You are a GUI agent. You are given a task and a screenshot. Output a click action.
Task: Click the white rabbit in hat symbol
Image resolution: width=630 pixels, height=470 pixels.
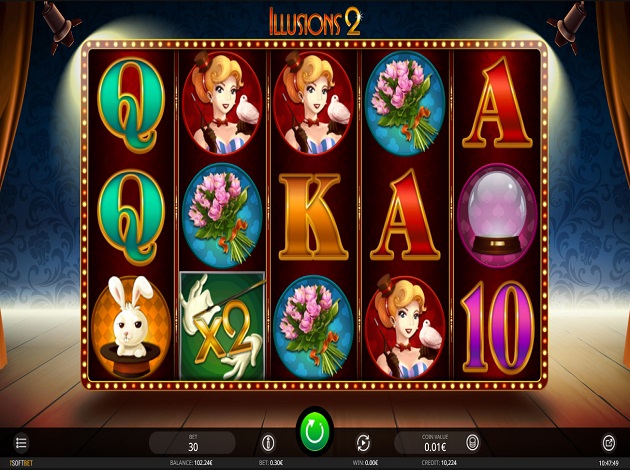tap(131, 327)
